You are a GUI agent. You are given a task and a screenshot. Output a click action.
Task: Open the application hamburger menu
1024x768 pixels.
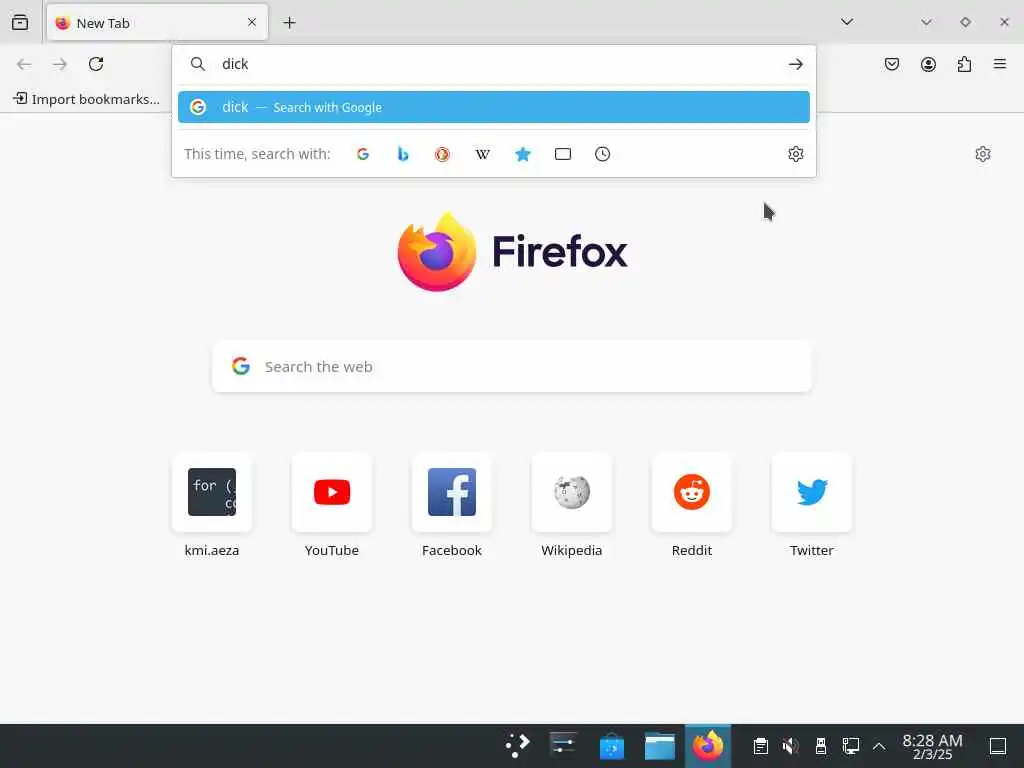coord(1000,64)
